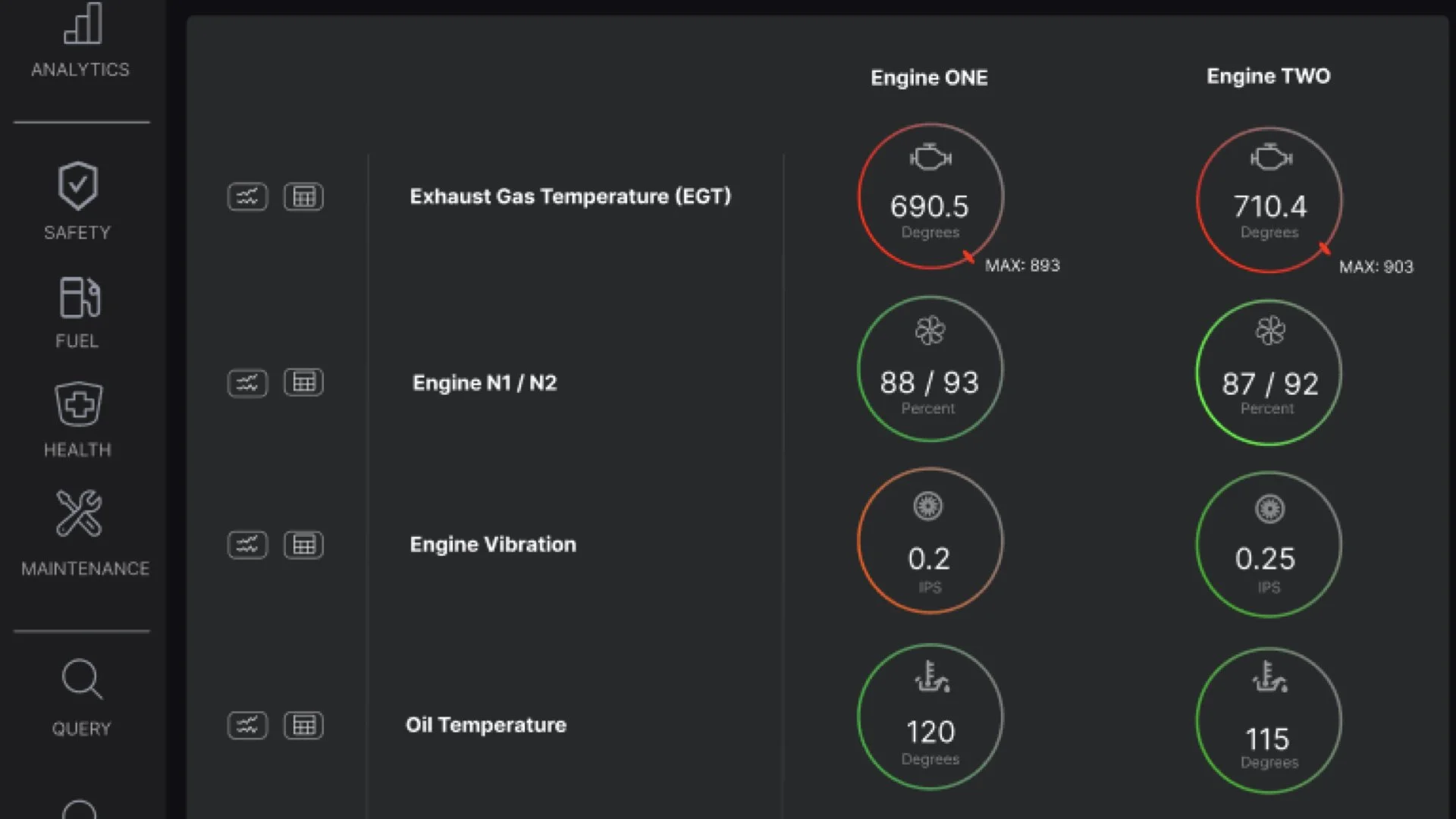1456x819 pixels.
Task: Show chart view for Oil Temperature
Action: (247, 726)
